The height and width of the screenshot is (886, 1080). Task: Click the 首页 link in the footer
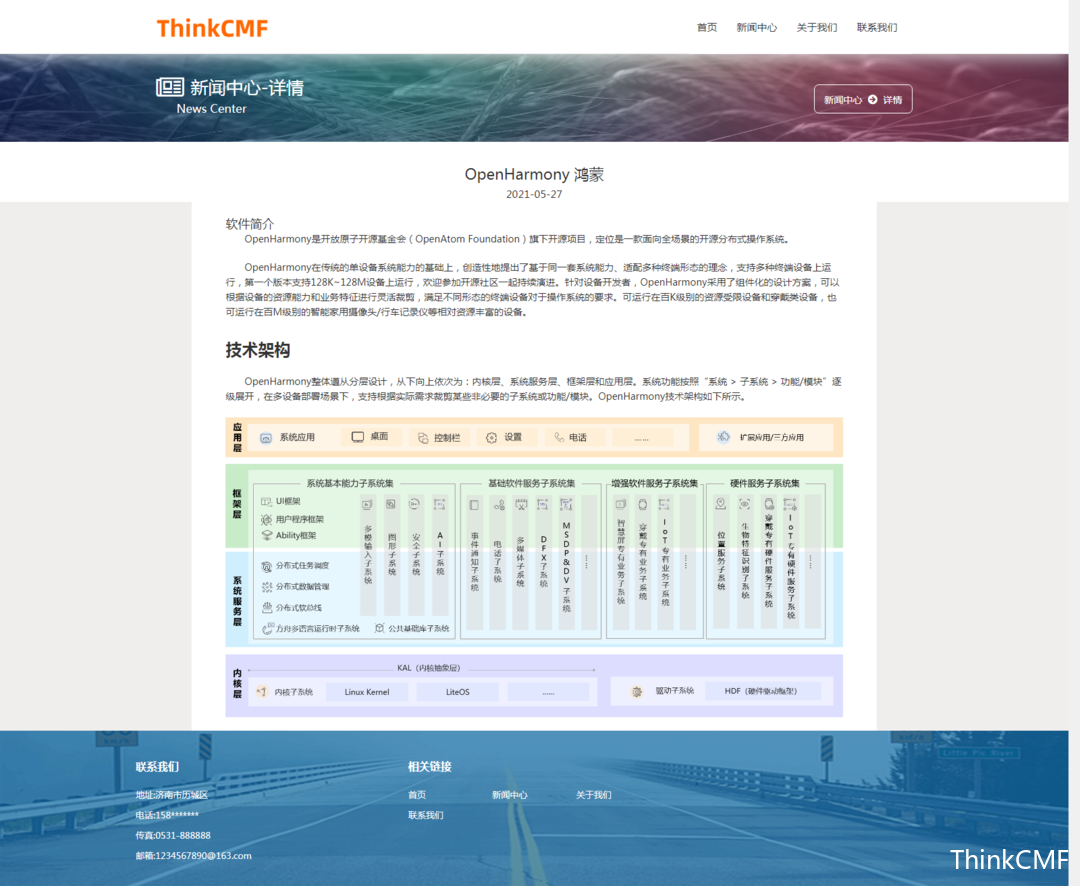coord(417,795)
